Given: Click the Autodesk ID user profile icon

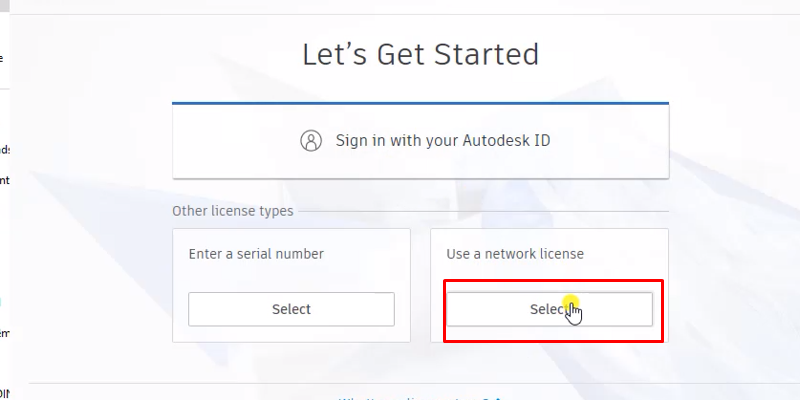Looking at the screenshot, I should 311,140.
